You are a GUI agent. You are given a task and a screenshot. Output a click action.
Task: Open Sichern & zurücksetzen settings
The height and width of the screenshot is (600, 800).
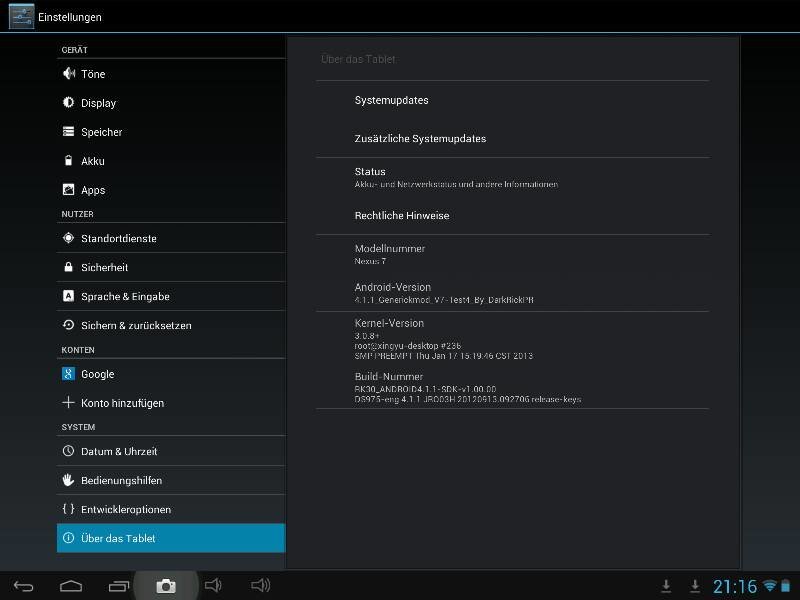pos(171,325)
